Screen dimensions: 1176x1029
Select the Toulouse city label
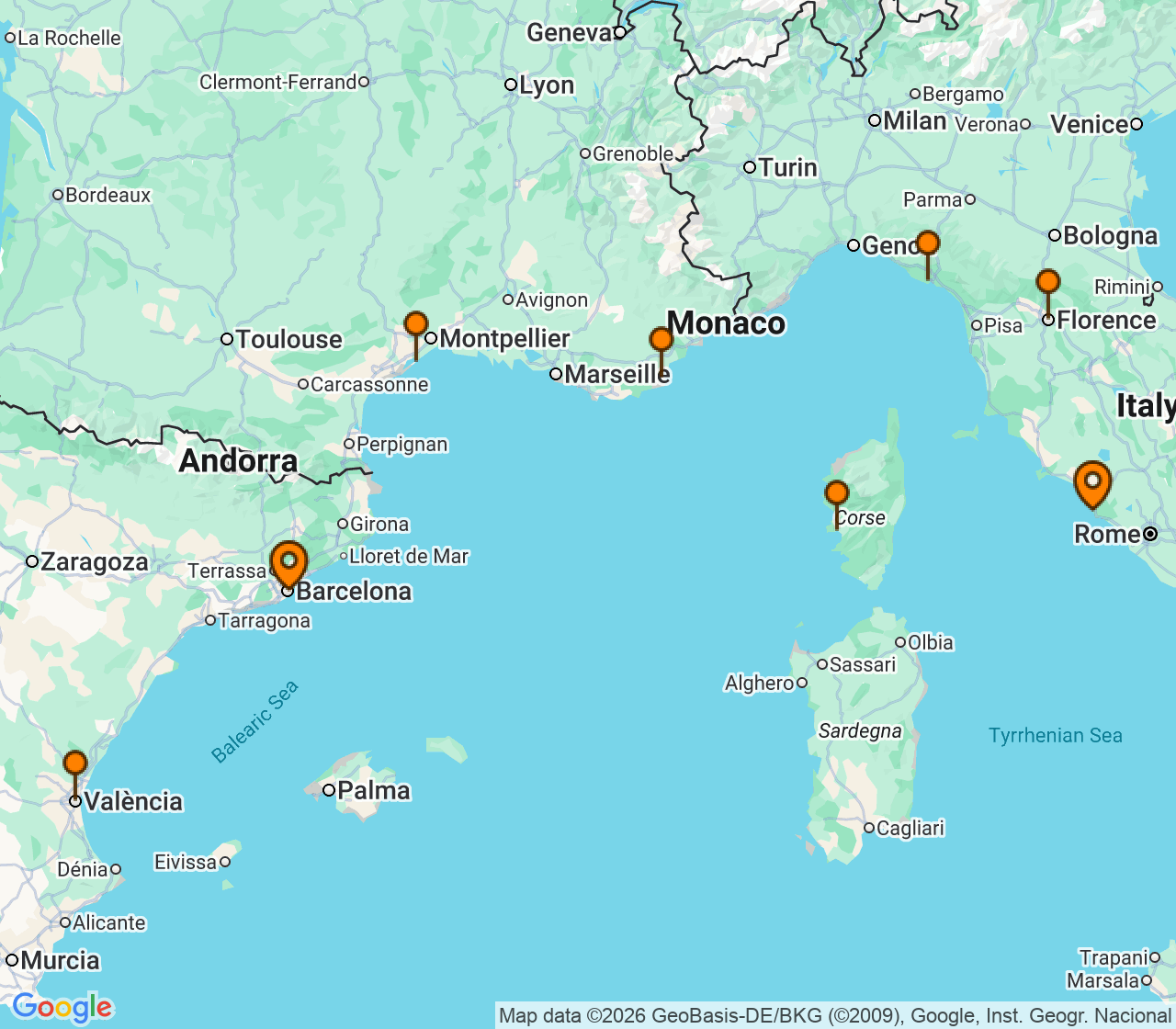289,339
